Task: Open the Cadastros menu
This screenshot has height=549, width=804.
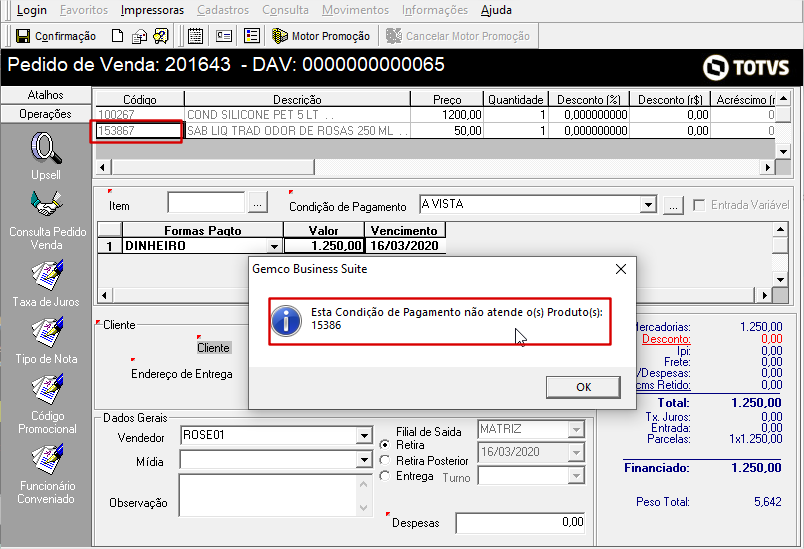Action: pos(223,10)
